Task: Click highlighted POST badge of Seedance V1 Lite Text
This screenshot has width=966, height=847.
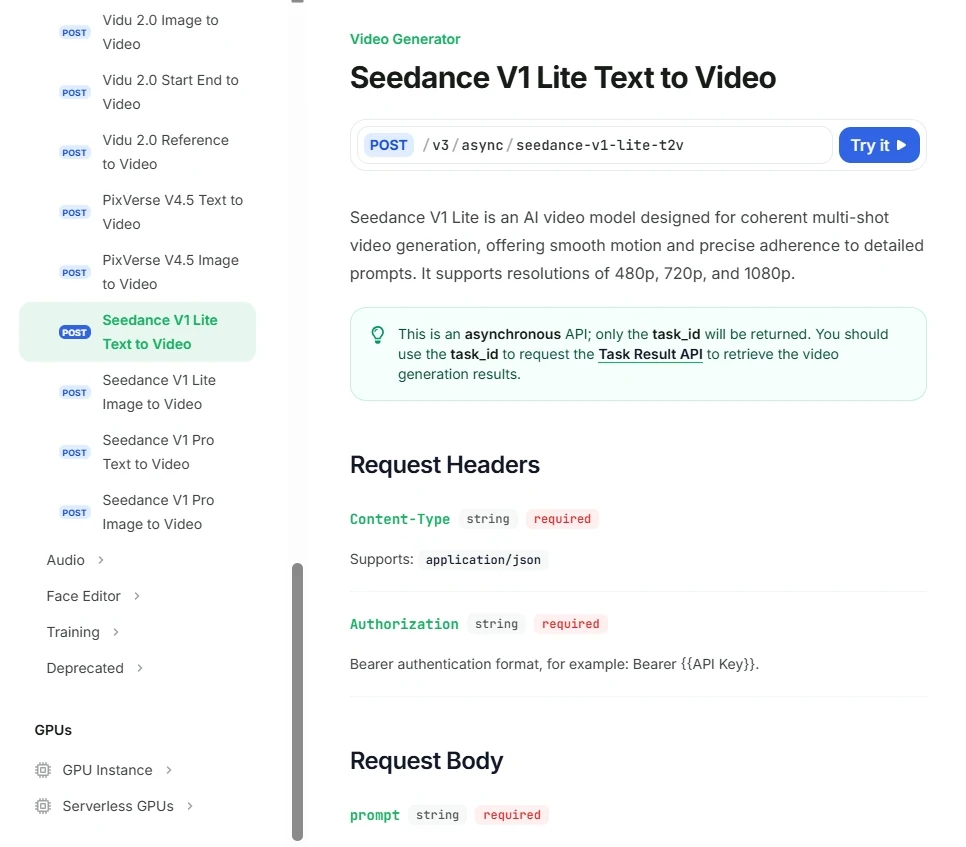Action: pyautogui.click(x=75, y=333)
